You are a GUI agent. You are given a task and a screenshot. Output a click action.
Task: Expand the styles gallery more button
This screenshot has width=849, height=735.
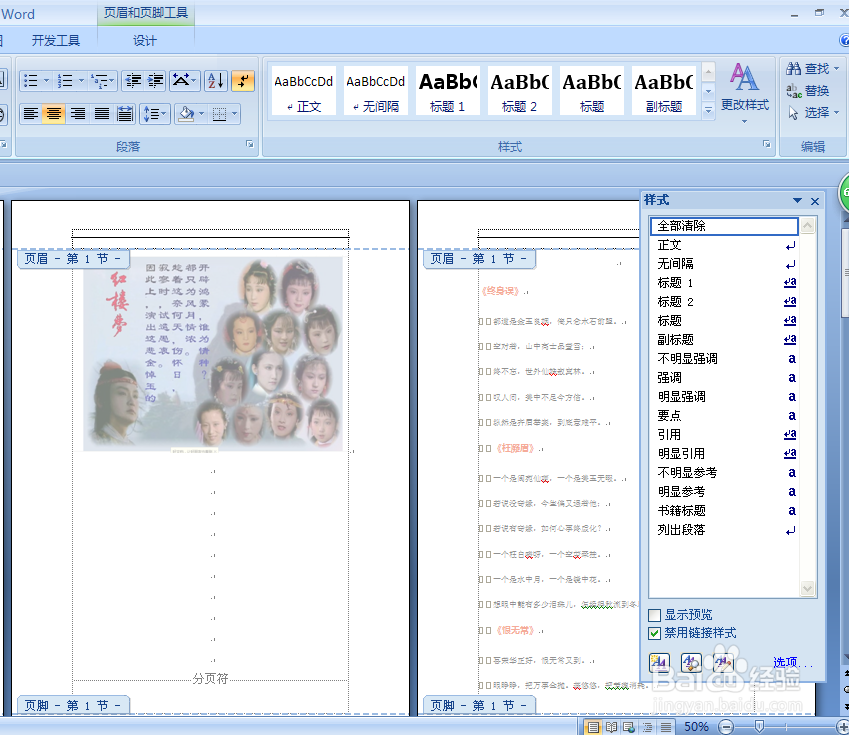tap(708, 110)
